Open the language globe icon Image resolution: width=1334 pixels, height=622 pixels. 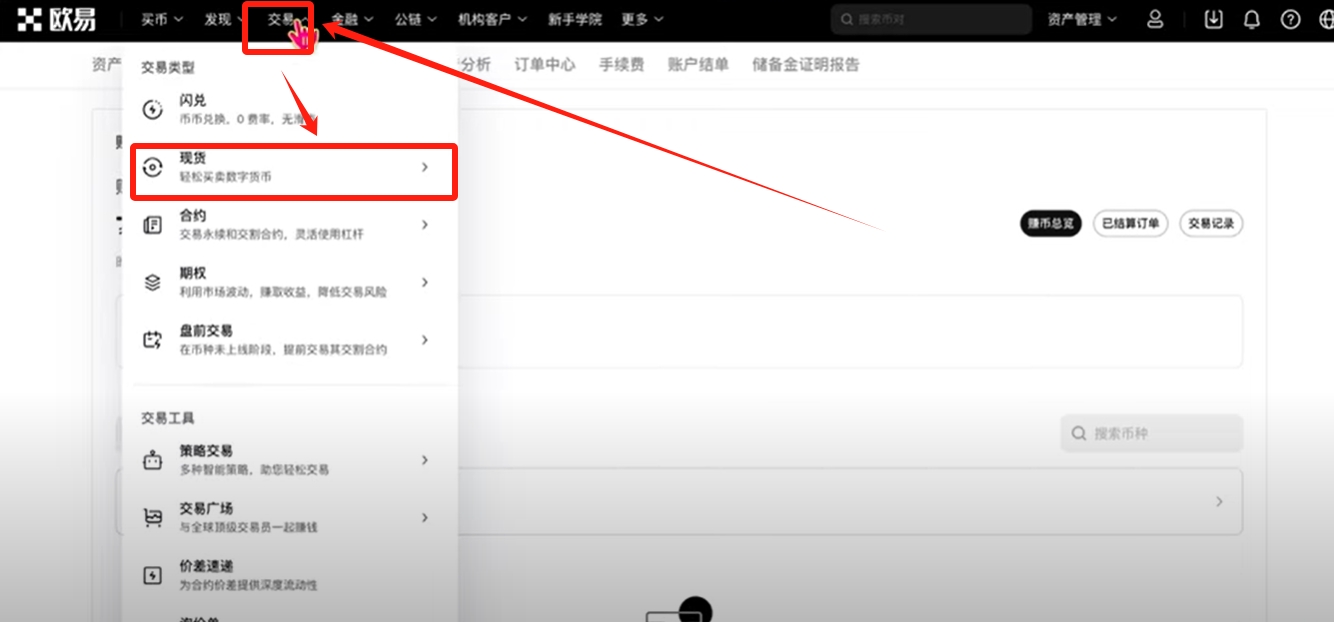[x=1325, y=19]
